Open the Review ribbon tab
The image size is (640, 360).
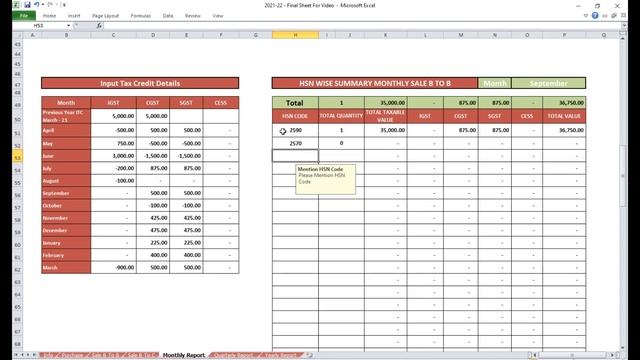coord(193,16)
